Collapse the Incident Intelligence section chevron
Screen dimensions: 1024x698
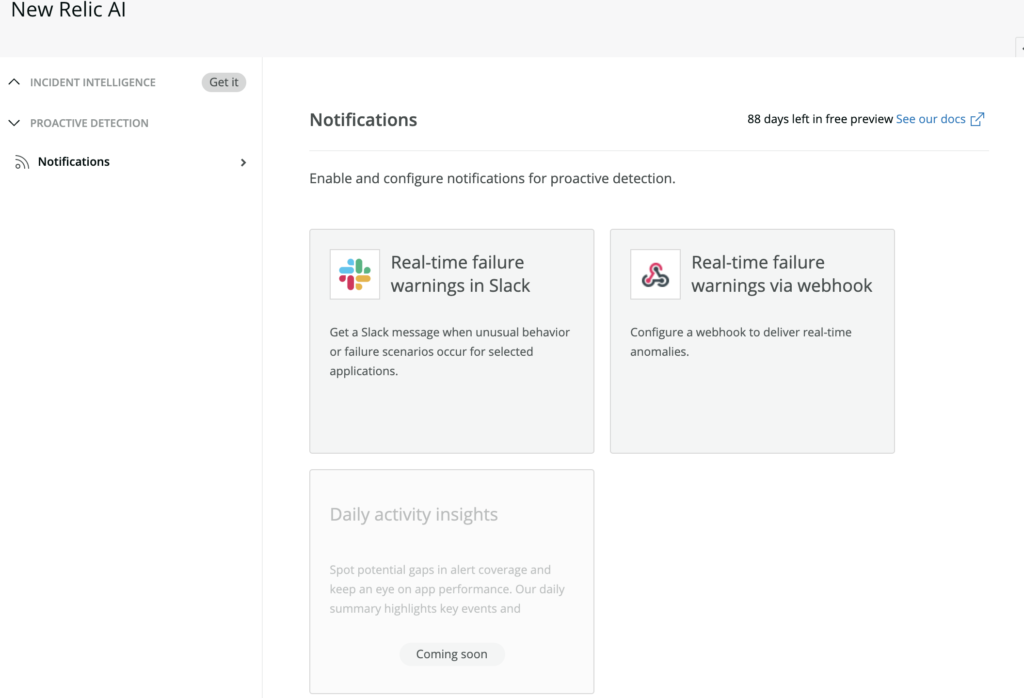[14, 82]
